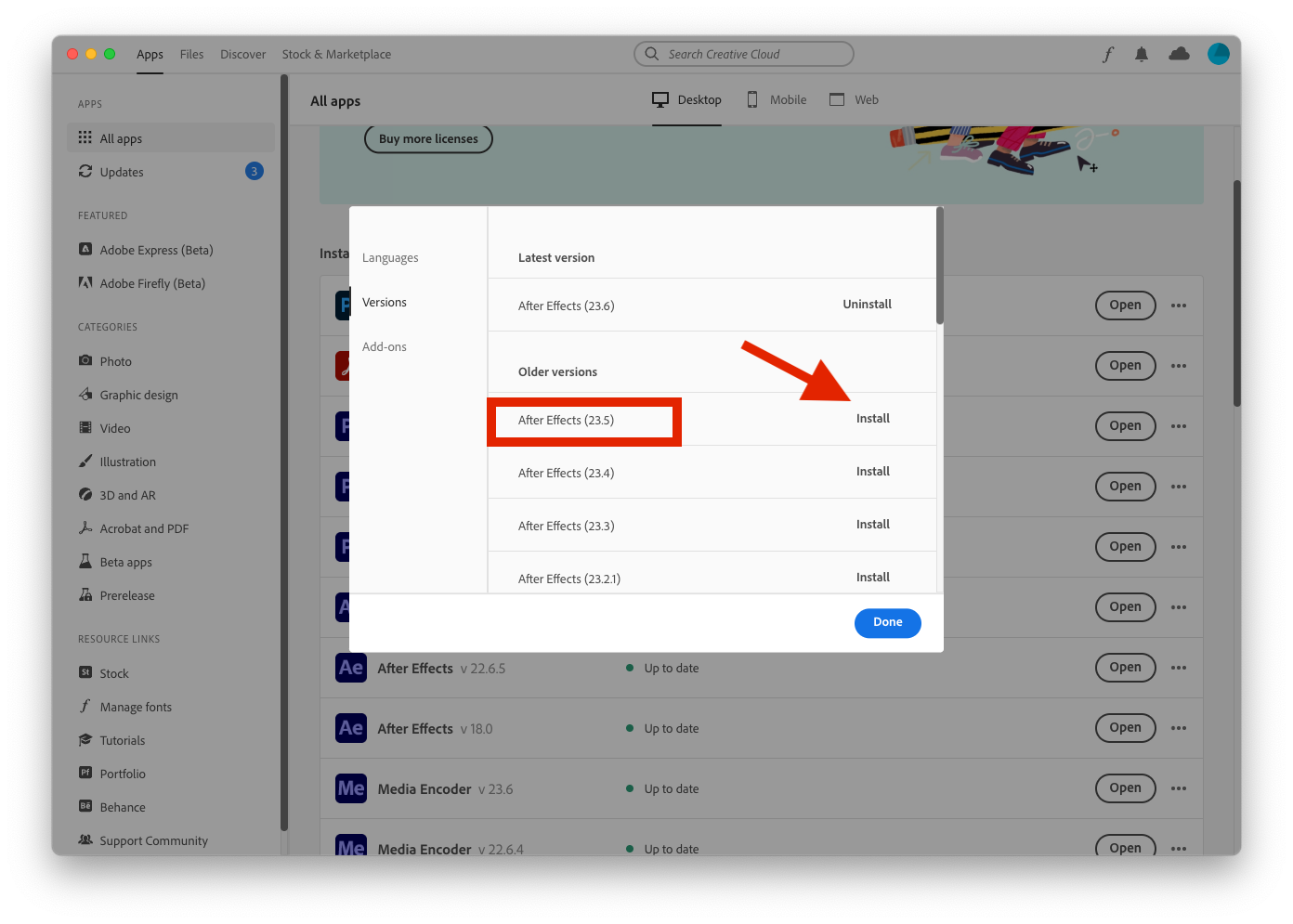Click the Media Encoder v 23.6 name text
The width and height of the screenshot is (1293, 924).
click(x=424, y=789)
